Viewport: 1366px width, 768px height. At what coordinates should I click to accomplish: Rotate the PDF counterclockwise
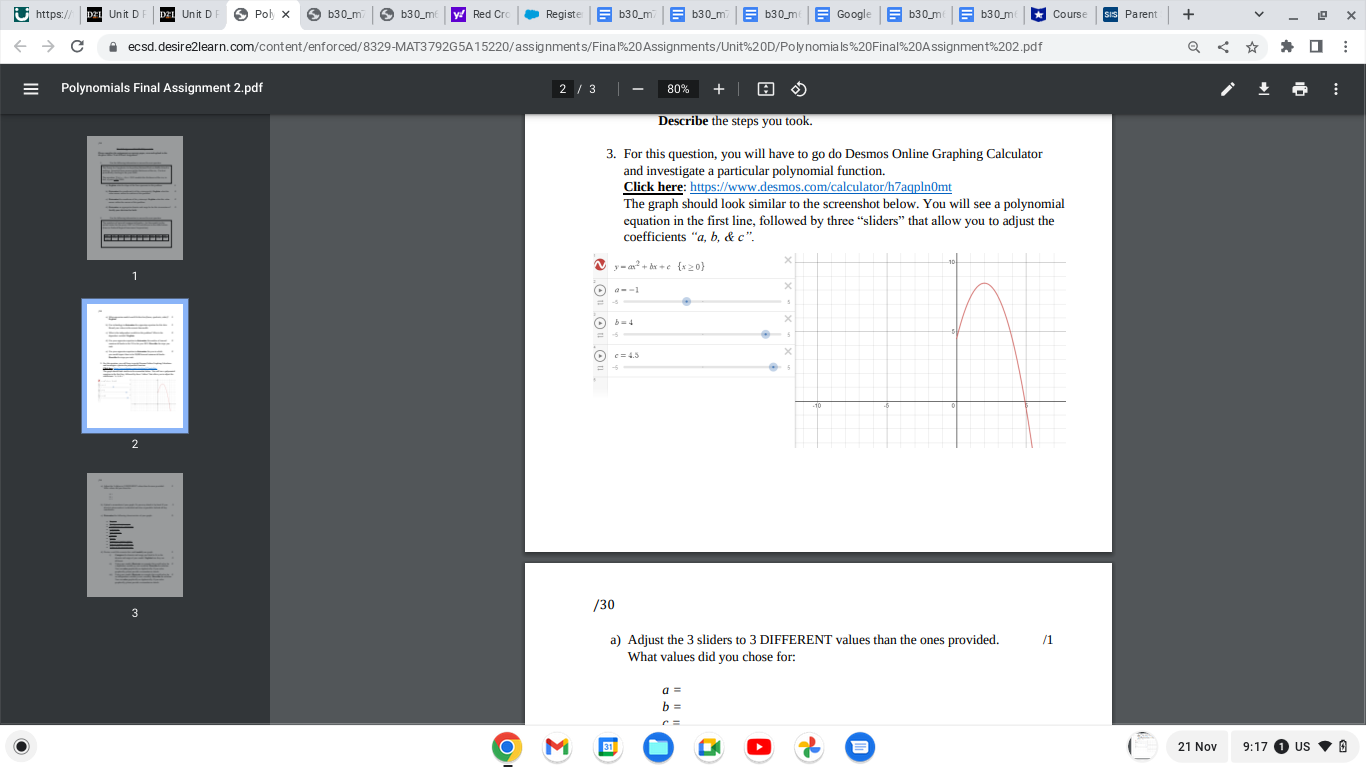(x=798, y=88)
